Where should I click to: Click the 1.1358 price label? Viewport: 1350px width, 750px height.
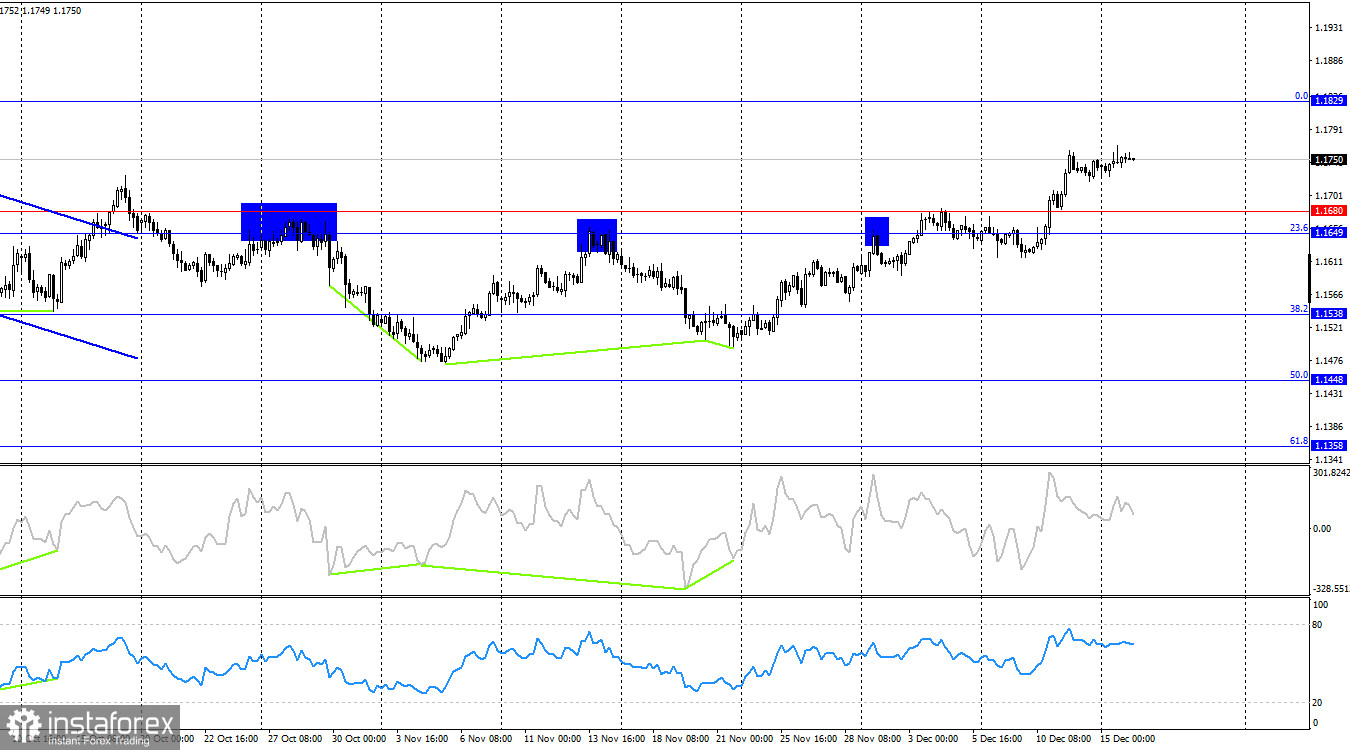coord(1329,445)
